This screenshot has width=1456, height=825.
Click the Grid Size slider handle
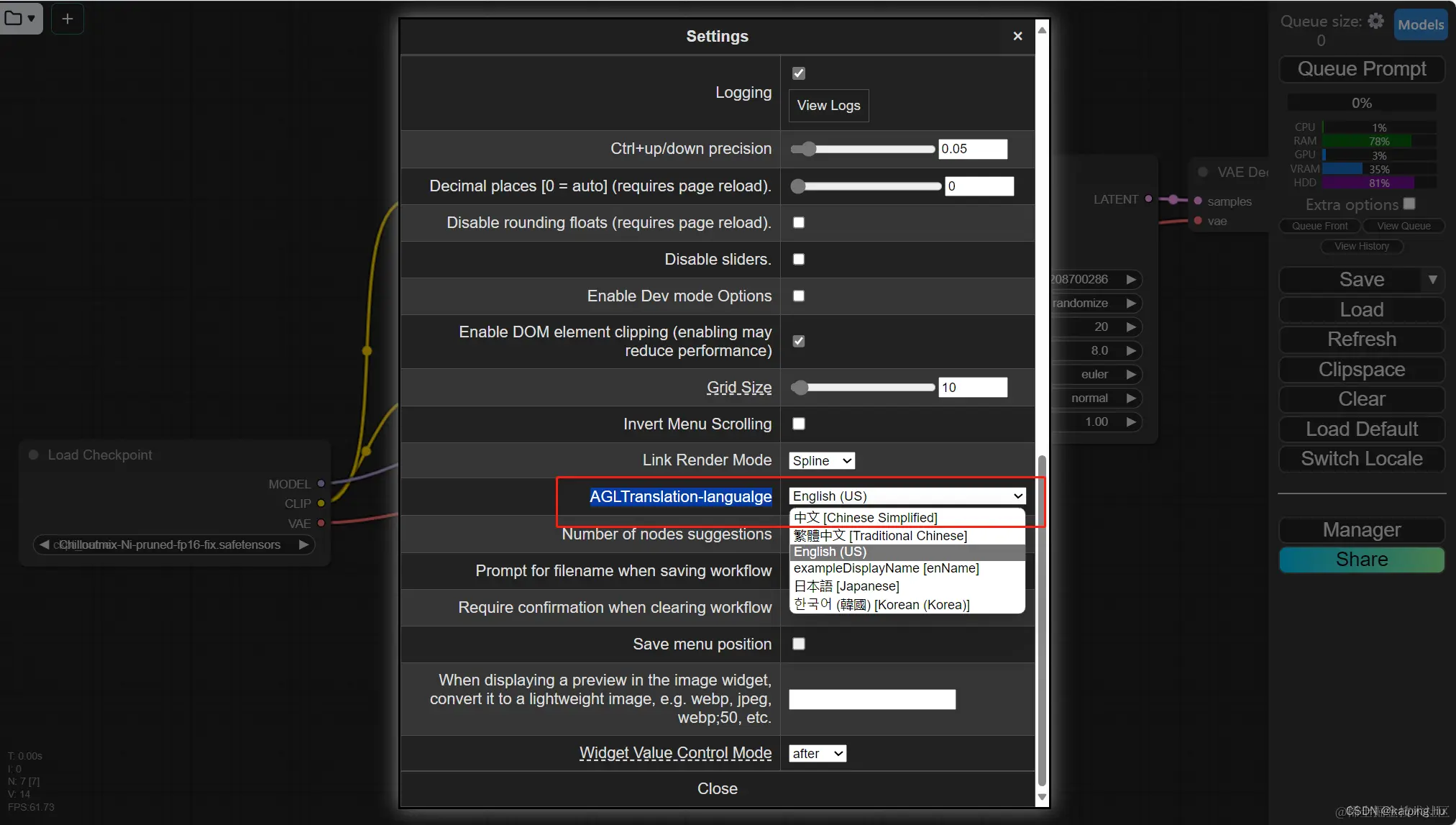pyautogui.click(x=800, y=388)
